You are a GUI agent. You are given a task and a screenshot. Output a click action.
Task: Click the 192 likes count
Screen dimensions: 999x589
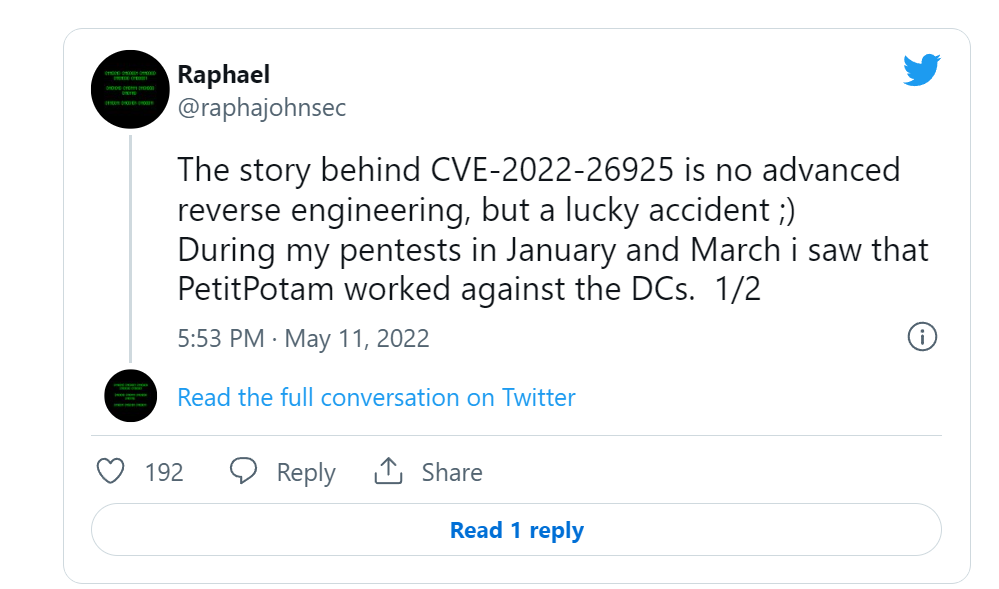164,472
